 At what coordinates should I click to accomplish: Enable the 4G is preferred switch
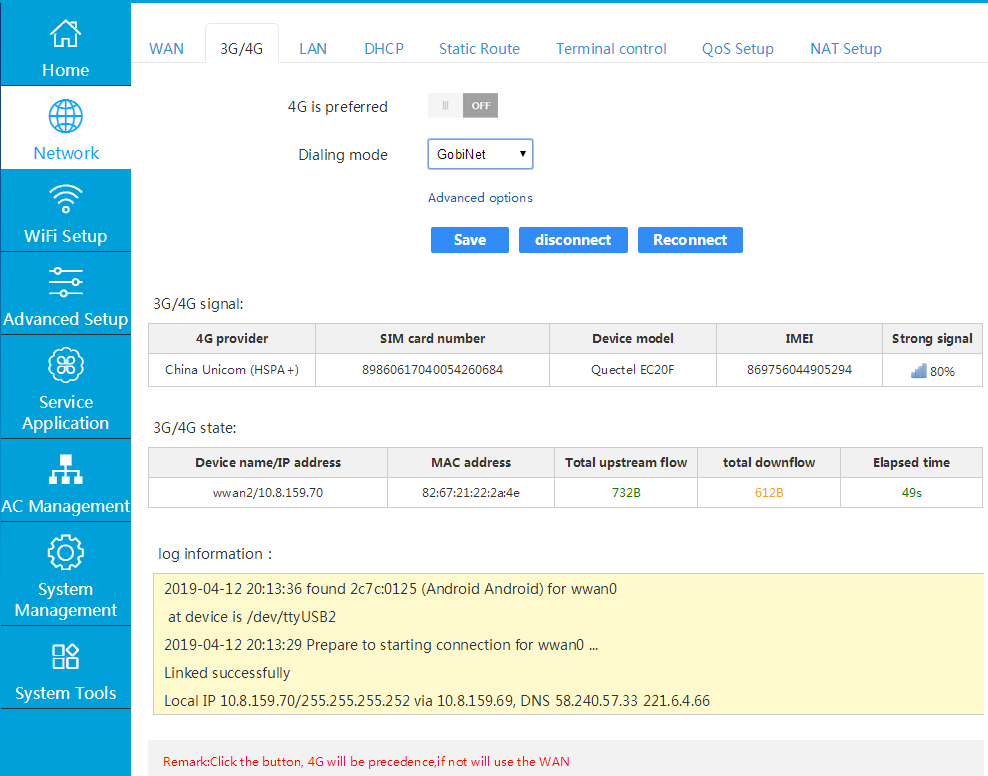tap(462, 105)
